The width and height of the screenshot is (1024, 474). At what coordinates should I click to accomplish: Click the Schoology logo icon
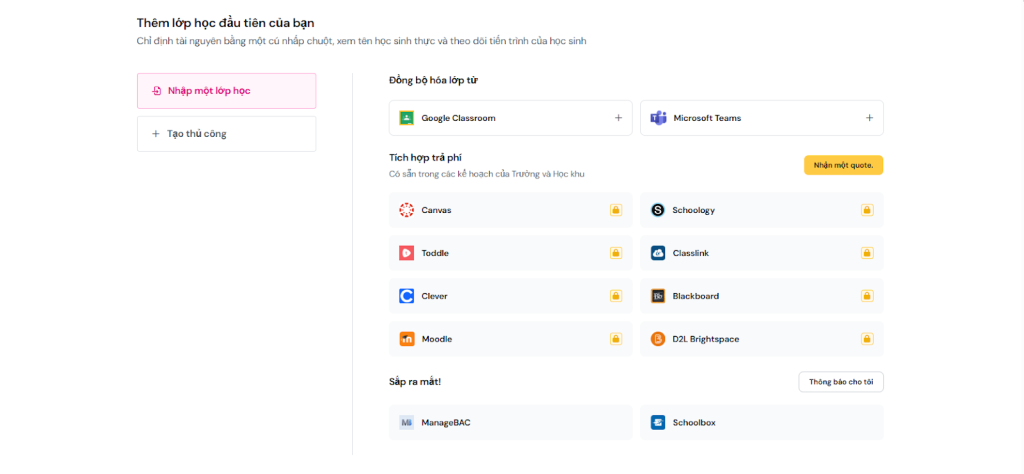[658, 210]
